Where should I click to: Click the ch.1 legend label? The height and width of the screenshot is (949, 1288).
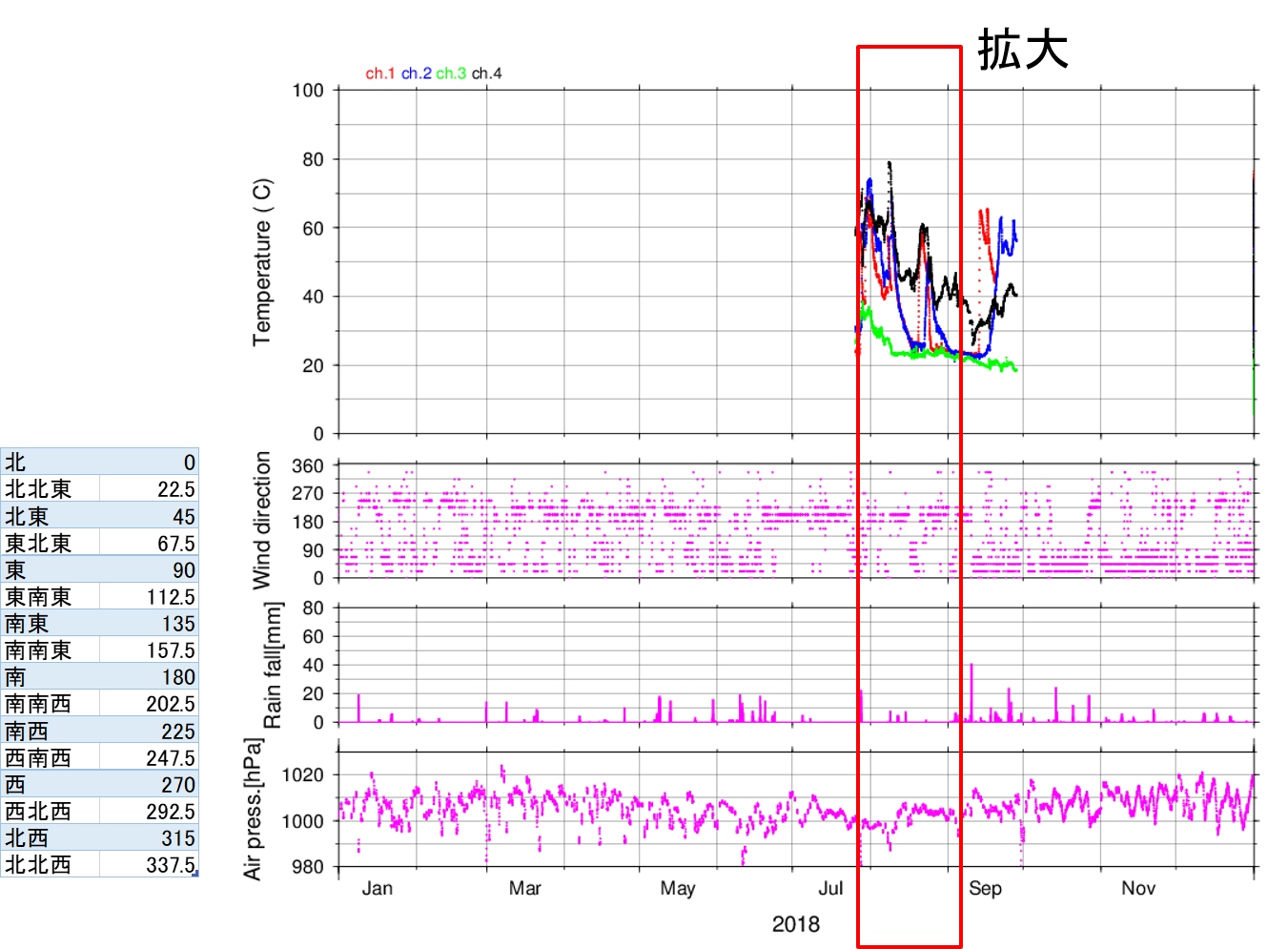point(380,73)
